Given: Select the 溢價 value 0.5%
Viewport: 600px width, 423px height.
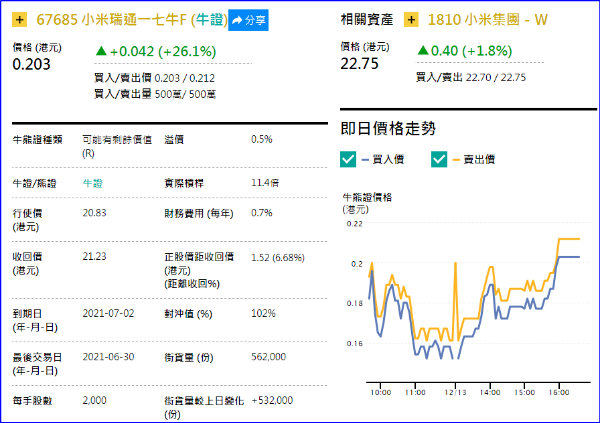Looking at the screenshot, I should [x=262, y=139].
